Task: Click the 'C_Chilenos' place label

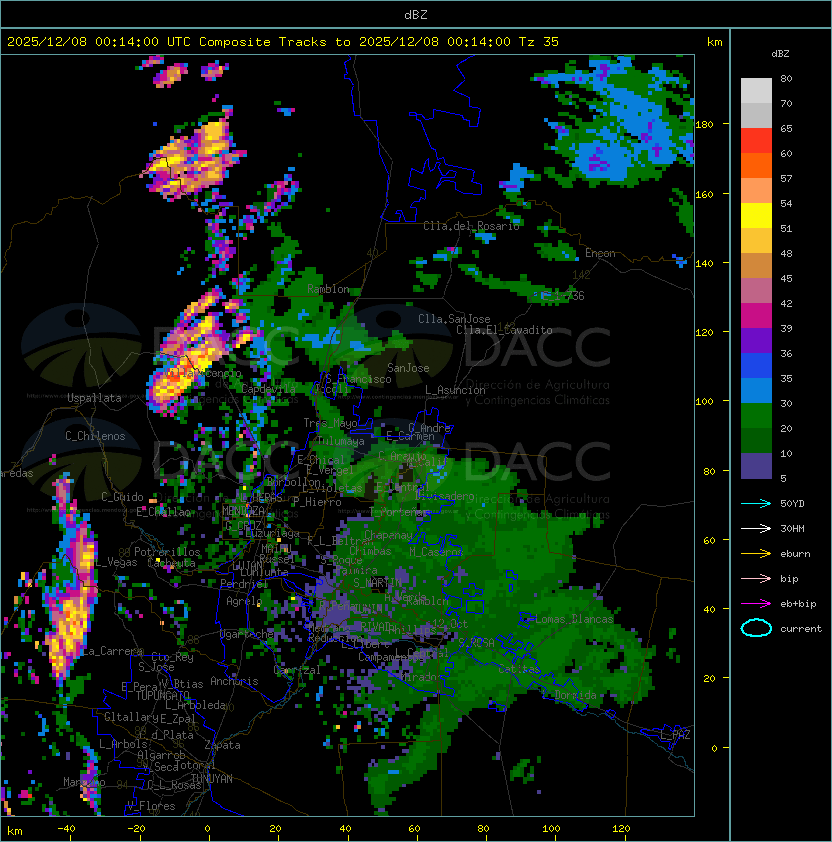Action: point(95,436)
